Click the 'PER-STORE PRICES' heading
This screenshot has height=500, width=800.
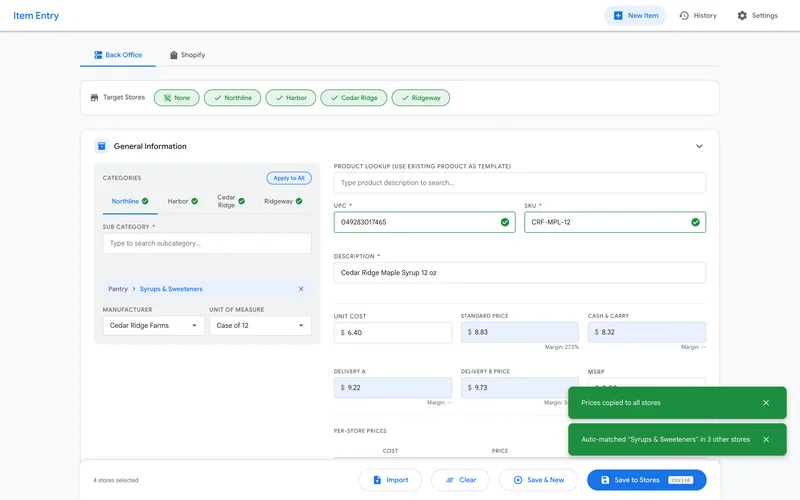pos(360,431)
